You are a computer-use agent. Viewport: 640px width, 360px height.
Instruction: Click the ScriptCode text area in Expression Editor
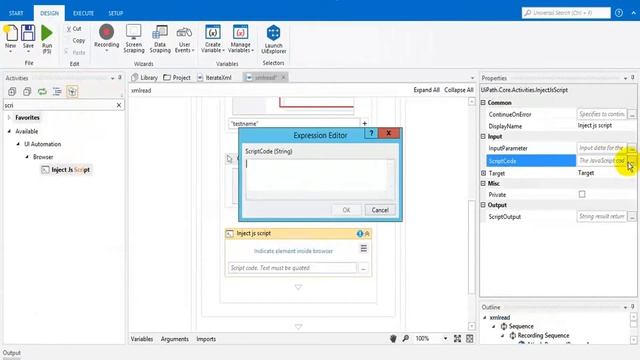point(320,179)
